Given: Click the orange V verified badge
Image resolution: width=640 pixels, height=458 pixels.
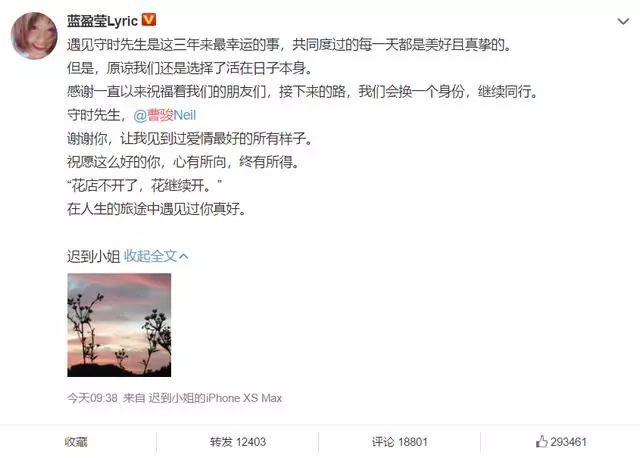Looking at the screenshot, I should (x=149, y=20).
